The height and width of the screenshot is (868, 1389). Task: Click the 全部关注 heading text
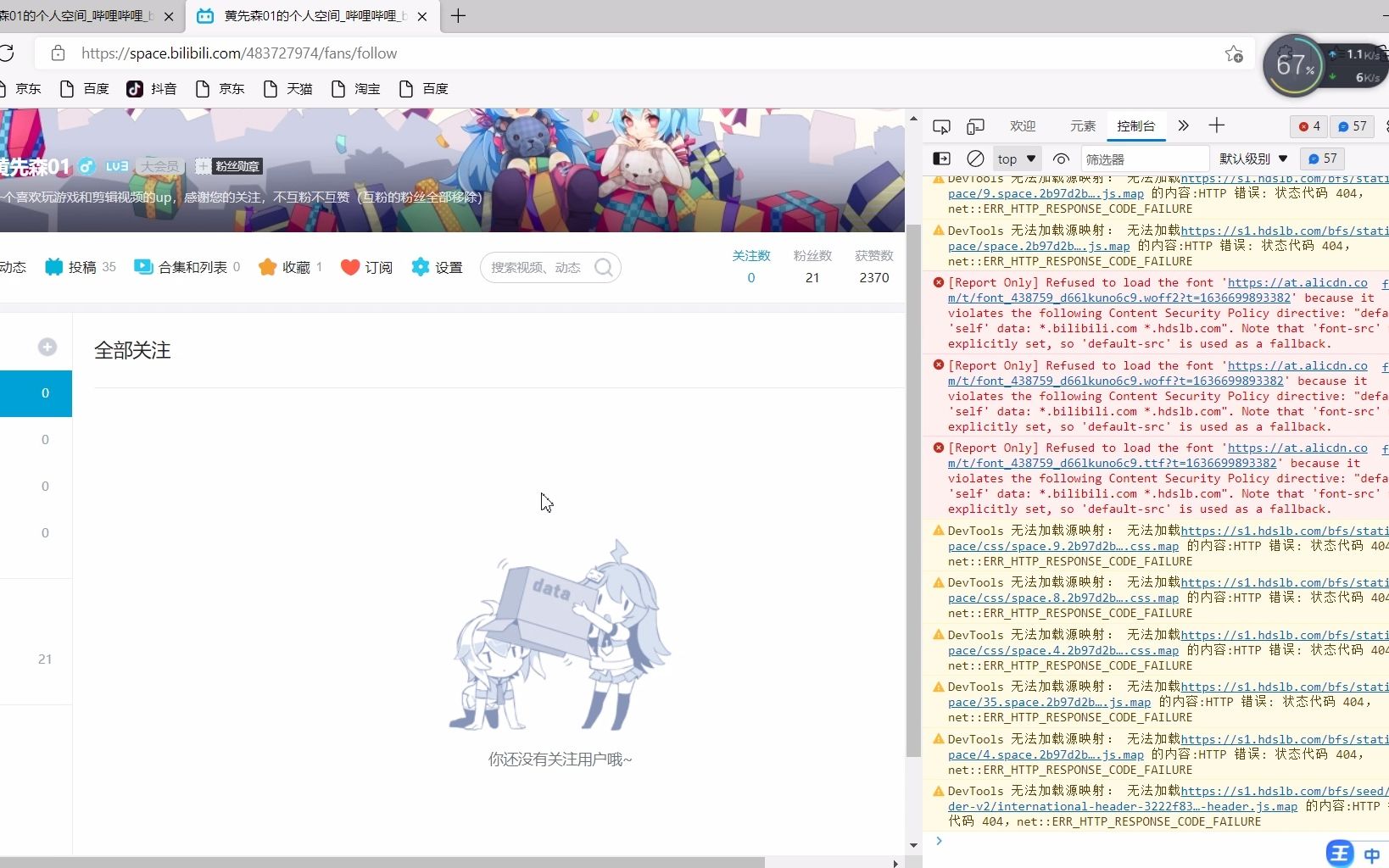pos(132,350)
